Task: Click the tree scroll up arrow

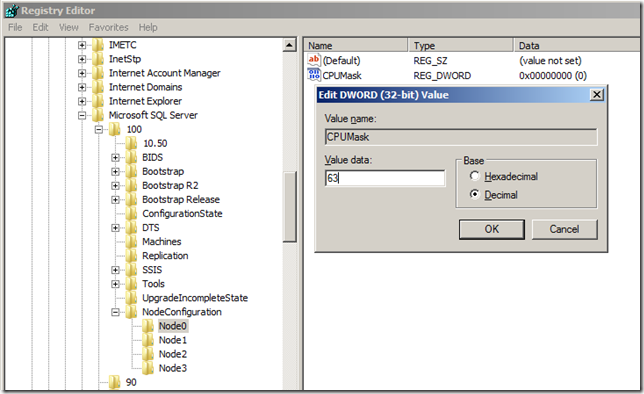Action: coord(290,45)
